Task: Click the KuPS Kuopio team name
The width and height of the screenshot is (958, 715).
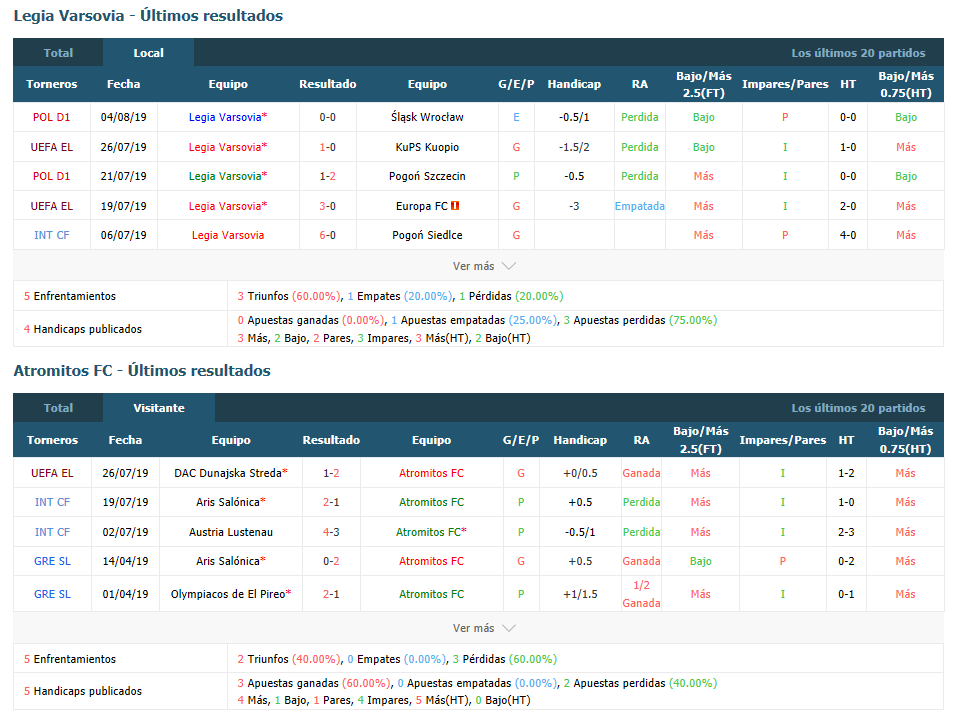Action: (427, 147)
